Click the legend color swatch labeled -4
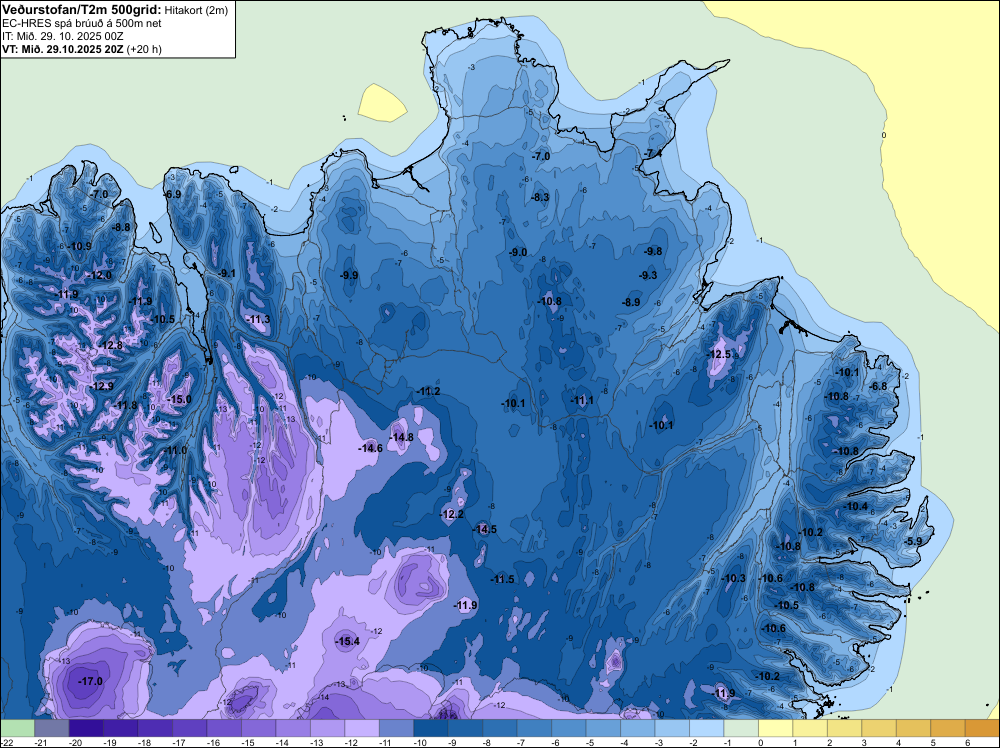 (x=637, y=728)
